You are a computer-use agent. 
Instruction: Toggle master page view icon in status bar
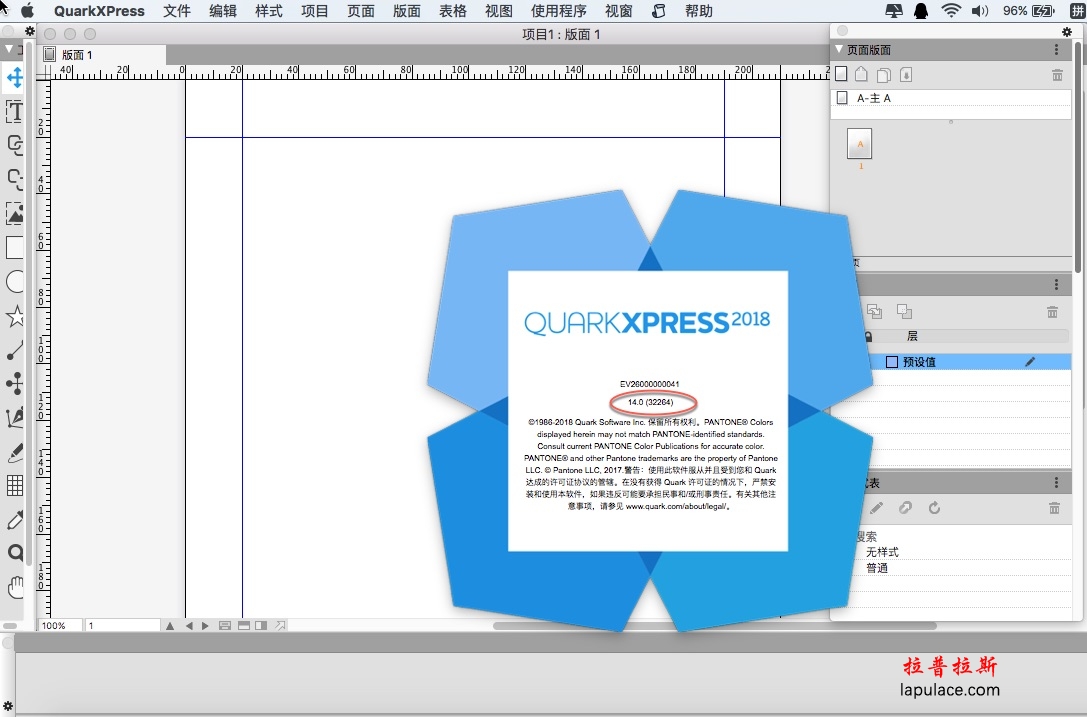click(225, 625)
